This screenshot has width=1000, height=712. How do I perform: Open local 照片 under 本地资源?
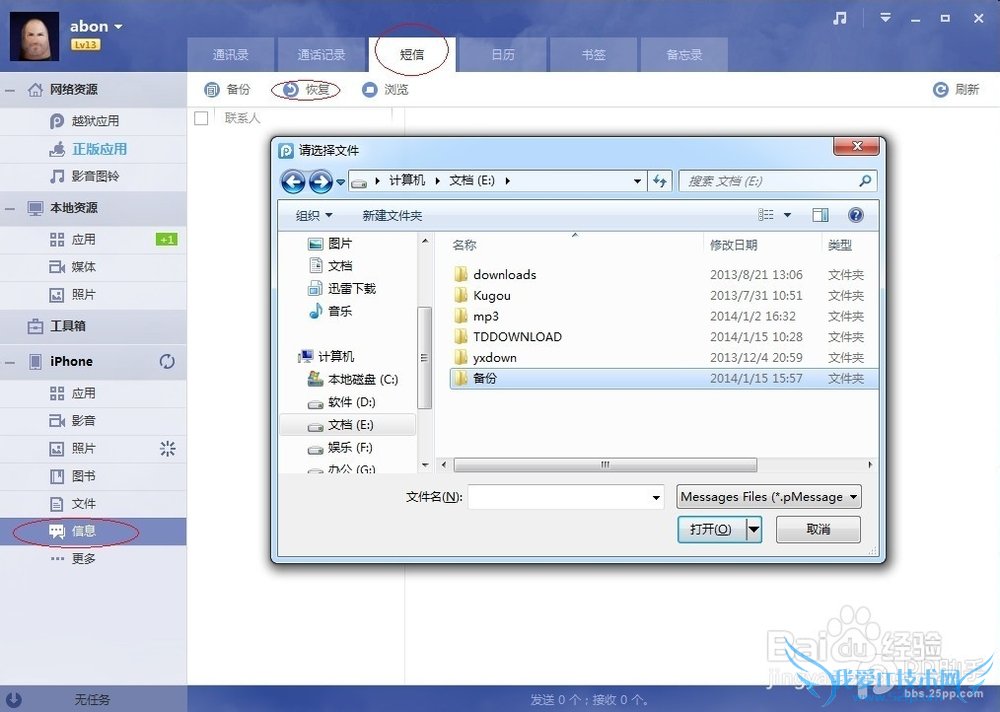coord(93,295)
